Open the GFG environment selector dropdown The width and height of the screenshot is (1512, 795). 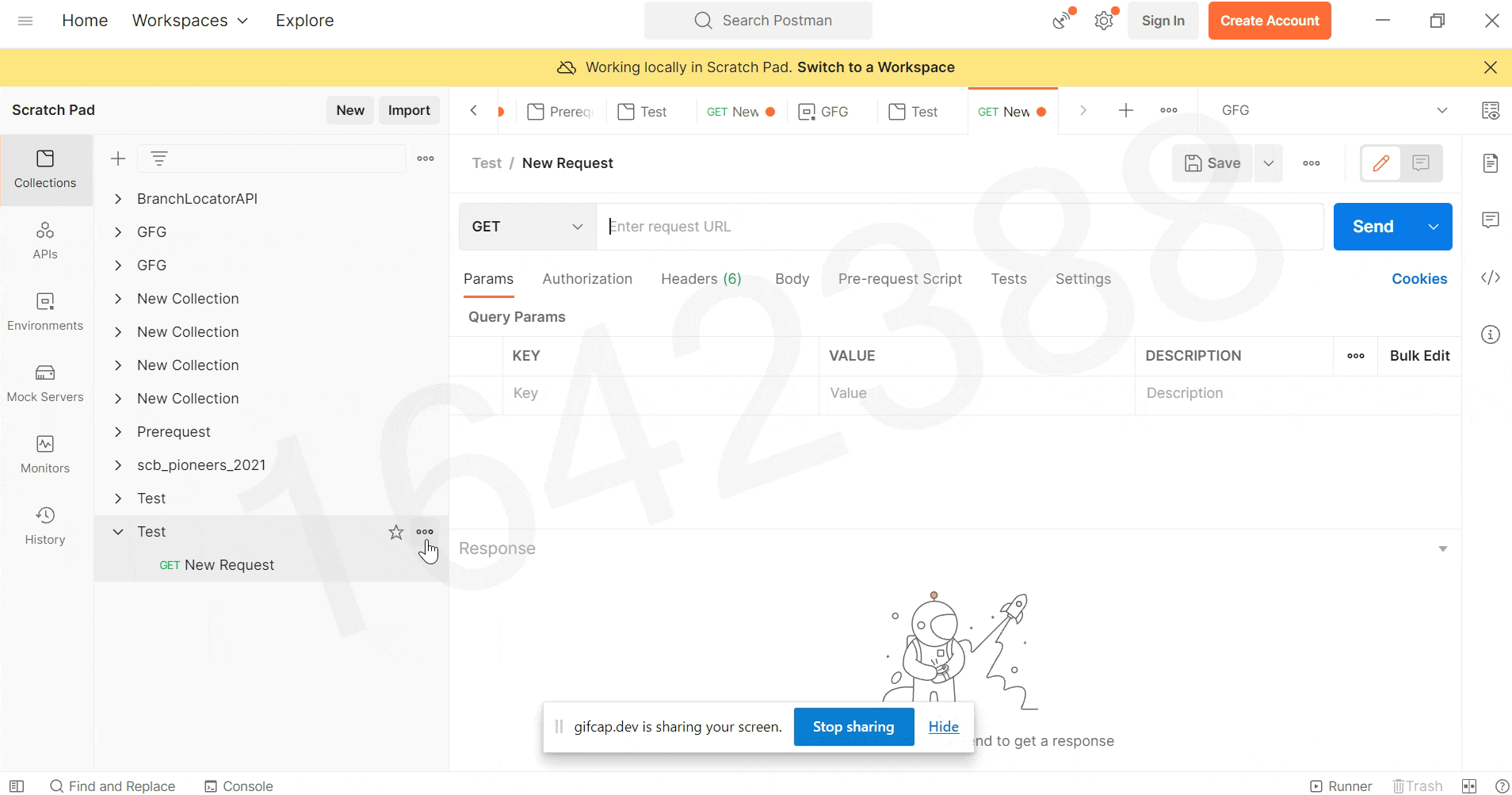[1335, 110]
